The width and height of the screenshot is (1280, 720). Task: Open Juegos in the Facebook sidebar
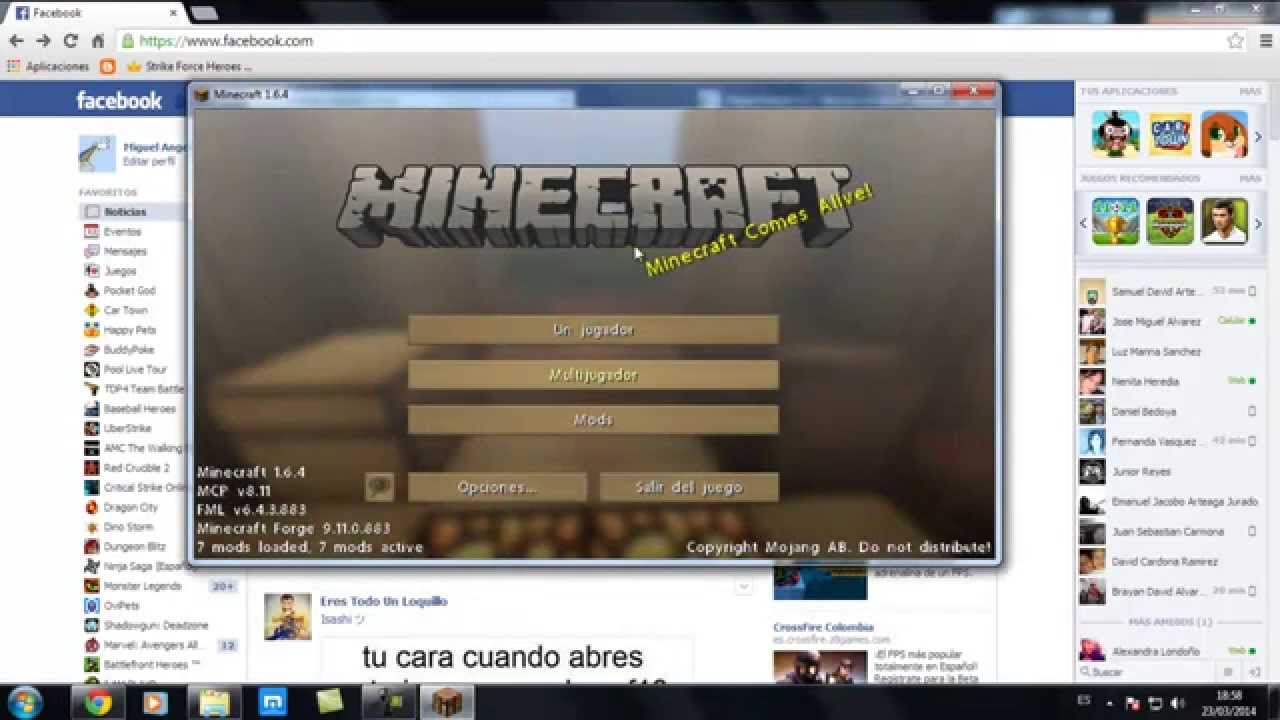tap(119, 271)
